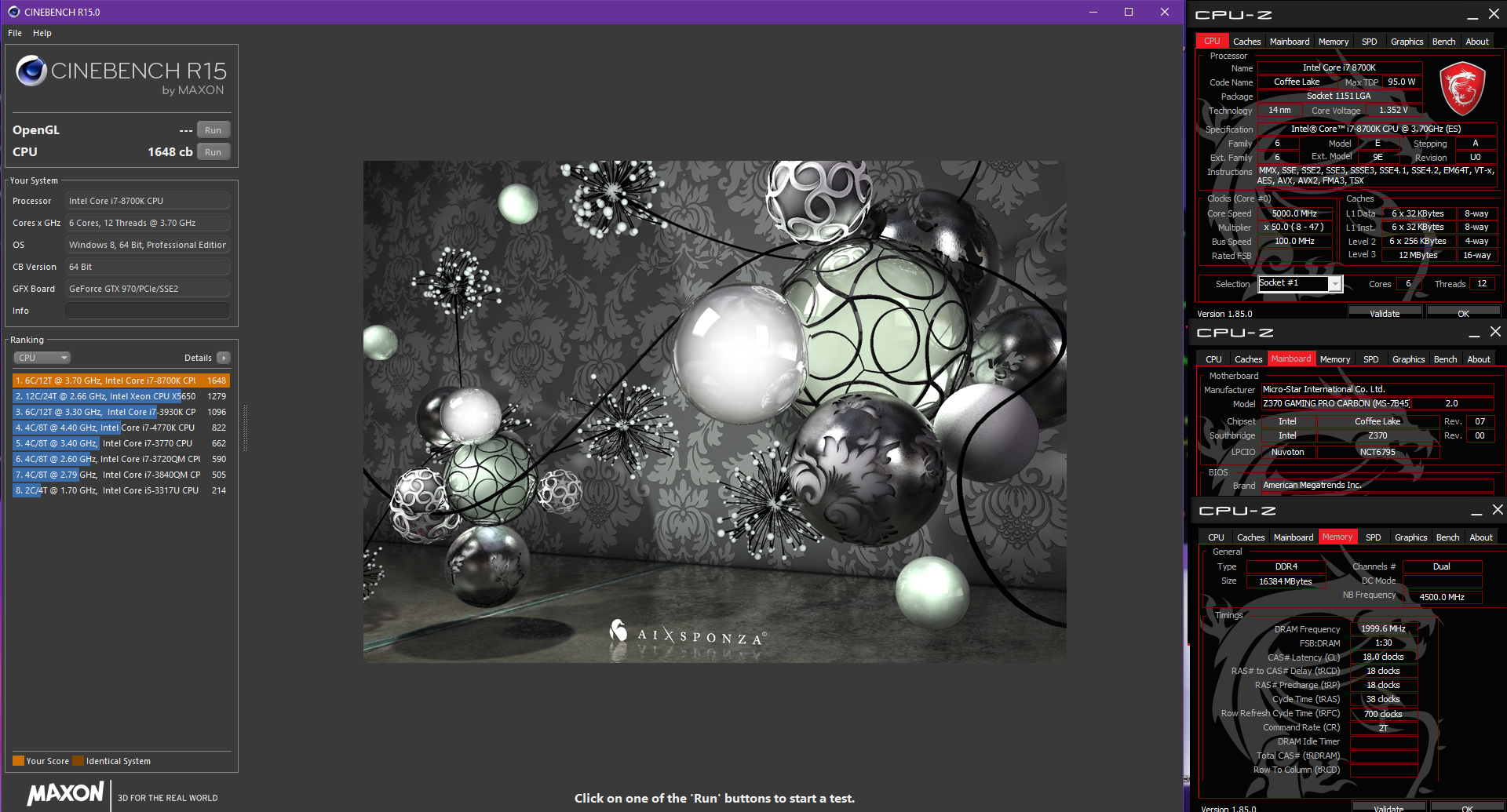Click the Identical System brown legend swatch

click(x=78, y=760)
